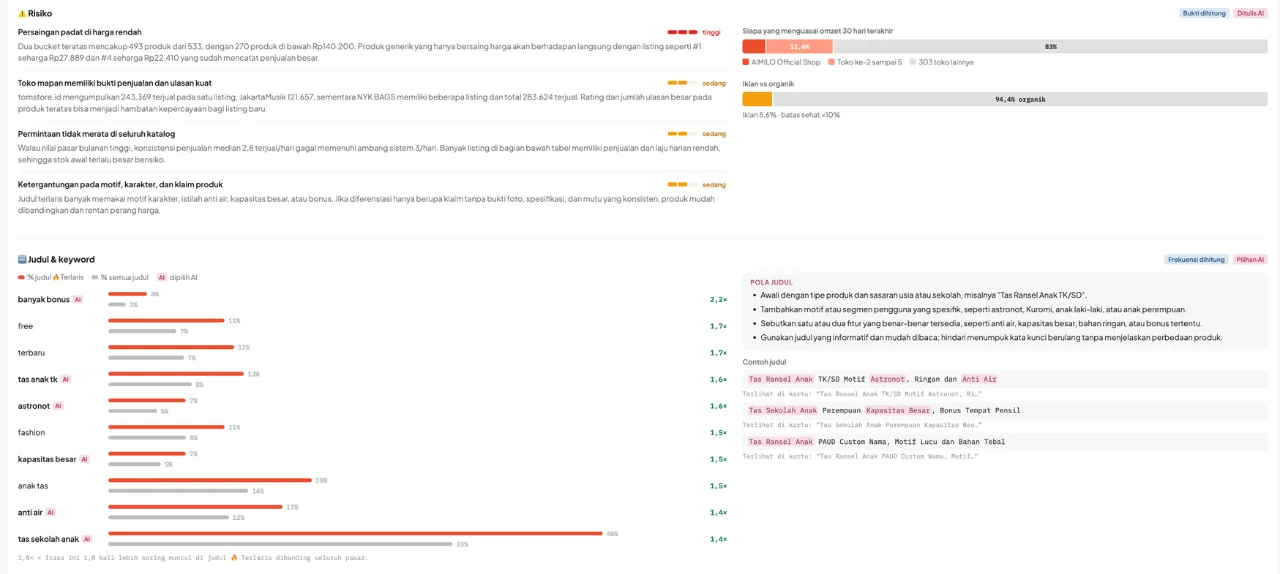Click the icon beside Judul & keyword heading

point(22,259)
